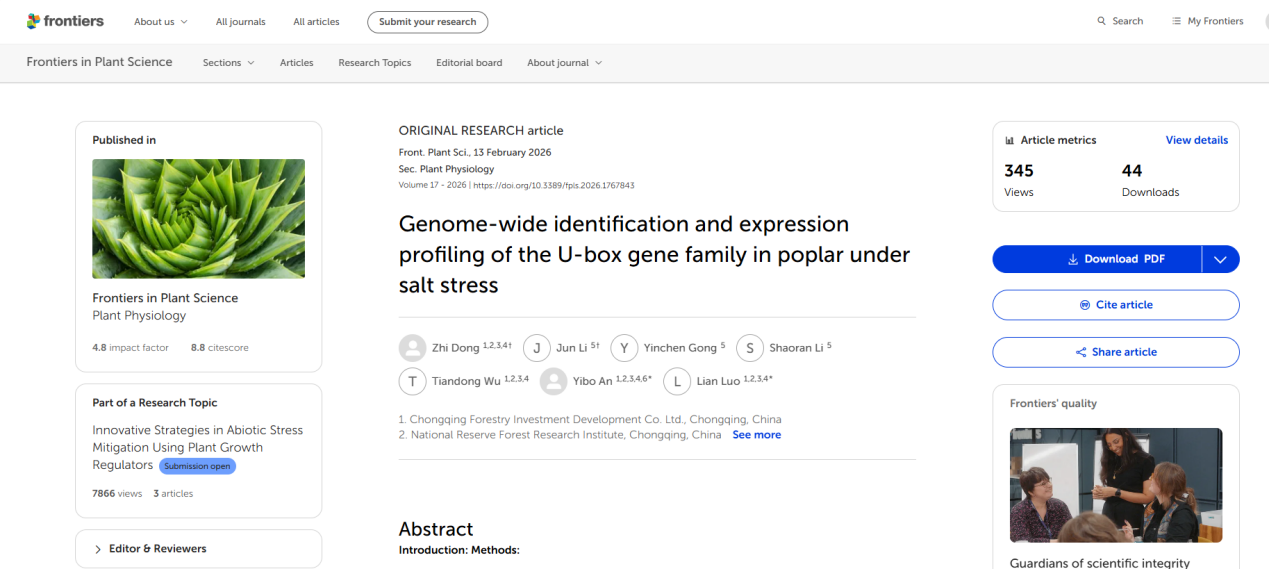The width and height of the screenshot is (1269, 569).
Task: Click the Cite article button
Action: point(1115,305)
